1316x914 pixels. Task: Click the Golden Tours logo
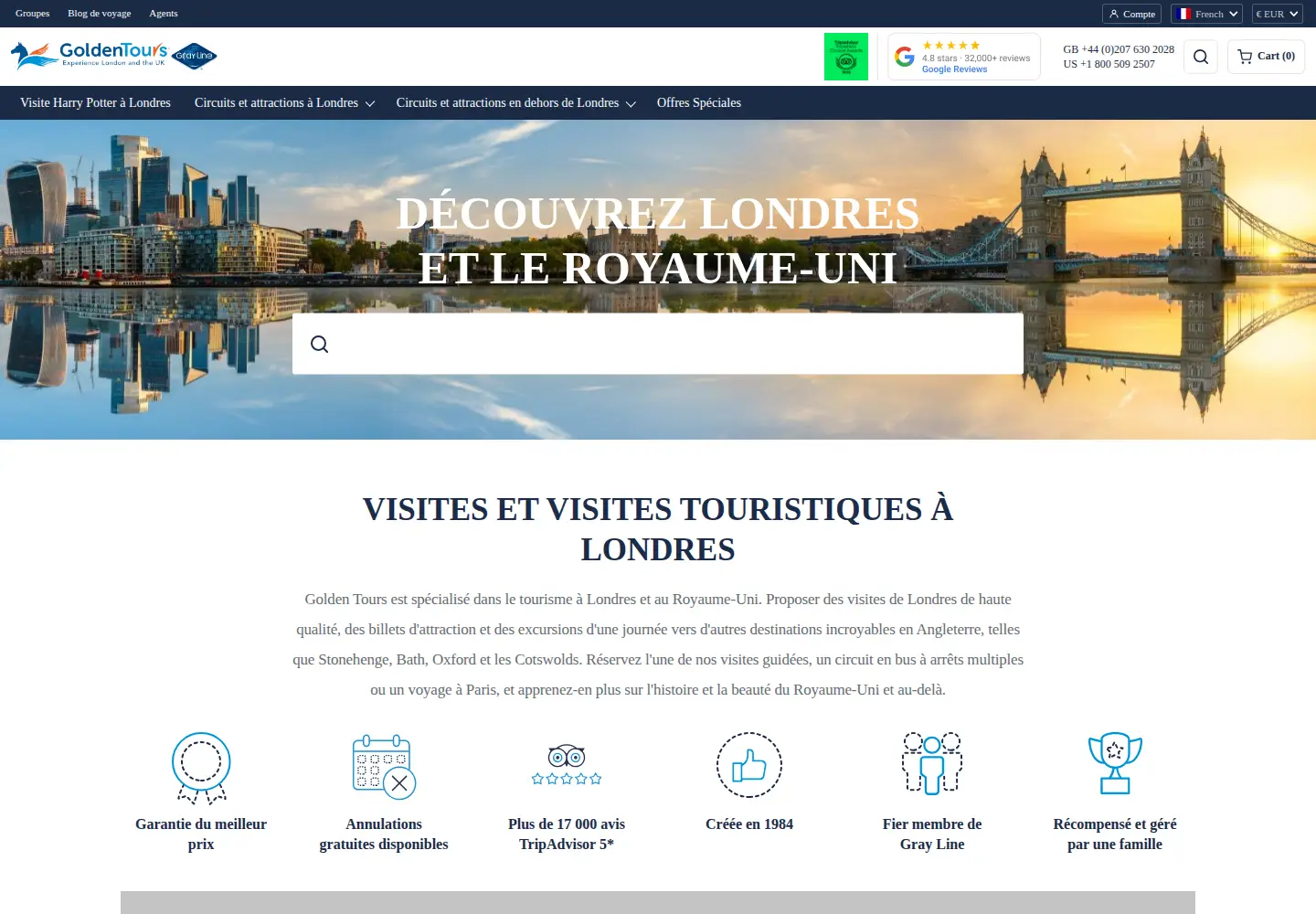click(90, 56)
